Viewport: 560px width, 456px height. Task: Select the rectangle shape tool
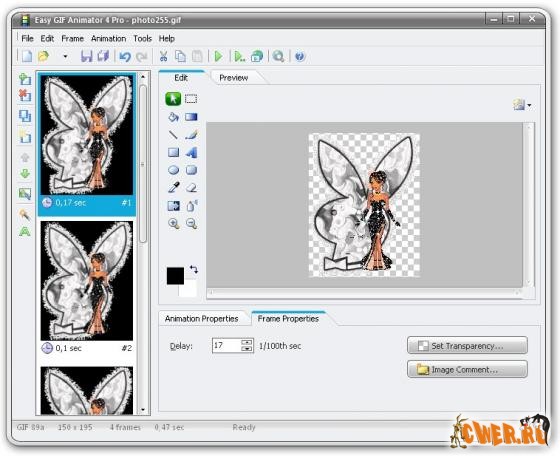coord(173,152)
